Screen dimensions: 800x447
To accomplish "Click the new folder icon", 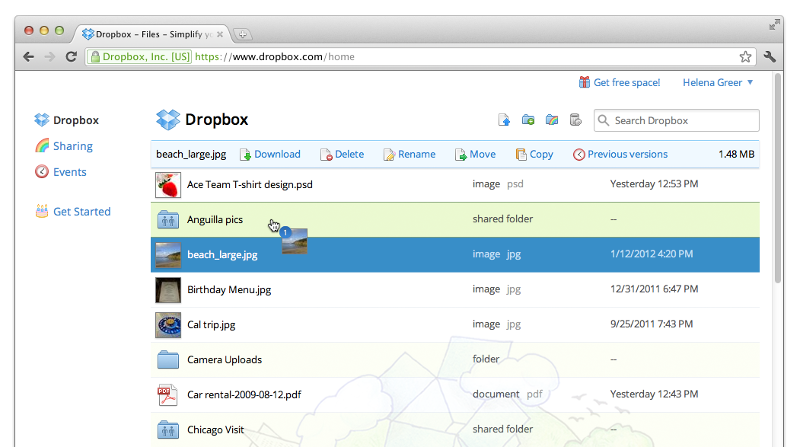I will tap(528, 120).
